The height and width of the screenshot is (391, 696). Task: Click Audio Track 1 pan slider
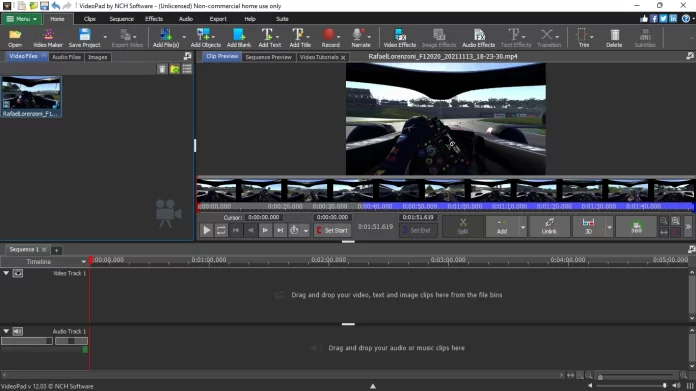[71, 341]
